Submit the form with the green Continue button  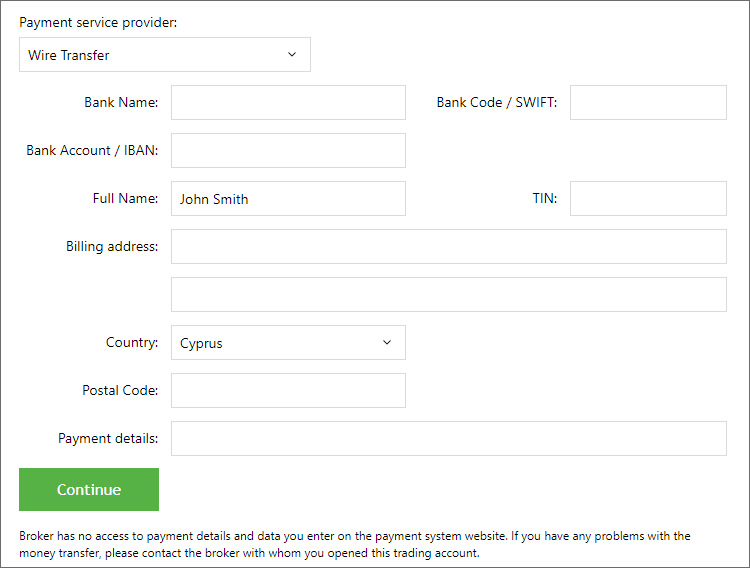pyautogui.click(x=89, y=490)
